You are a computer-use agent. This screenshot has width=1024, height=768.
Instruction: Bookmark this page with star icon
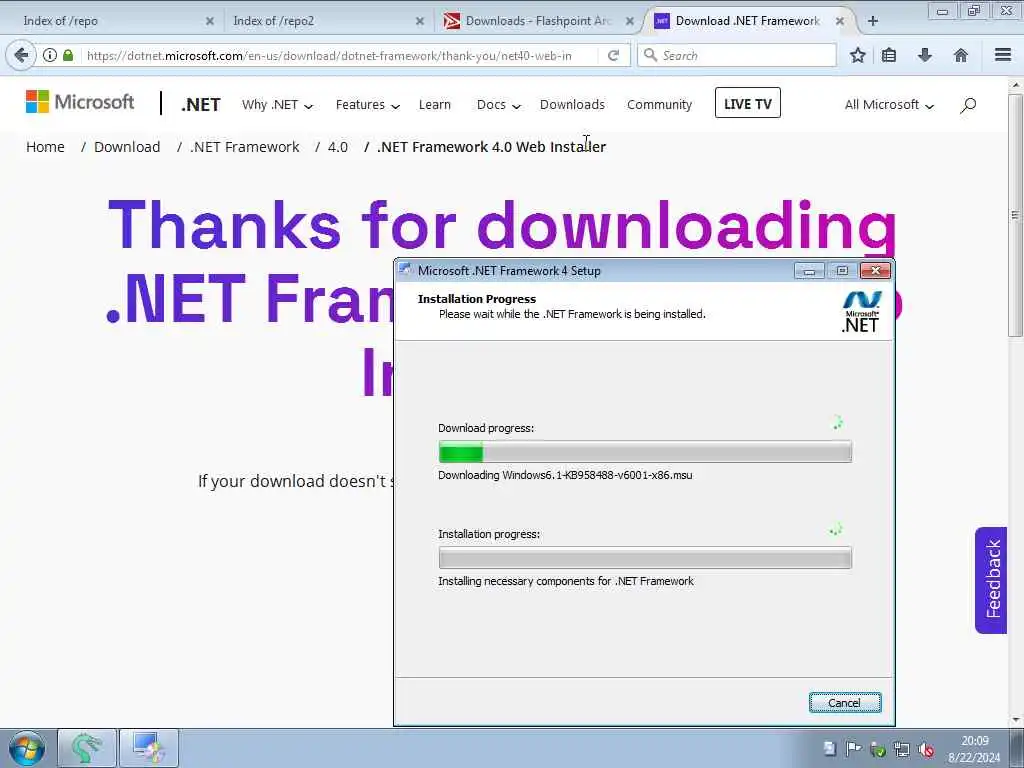tap(857, 56)
